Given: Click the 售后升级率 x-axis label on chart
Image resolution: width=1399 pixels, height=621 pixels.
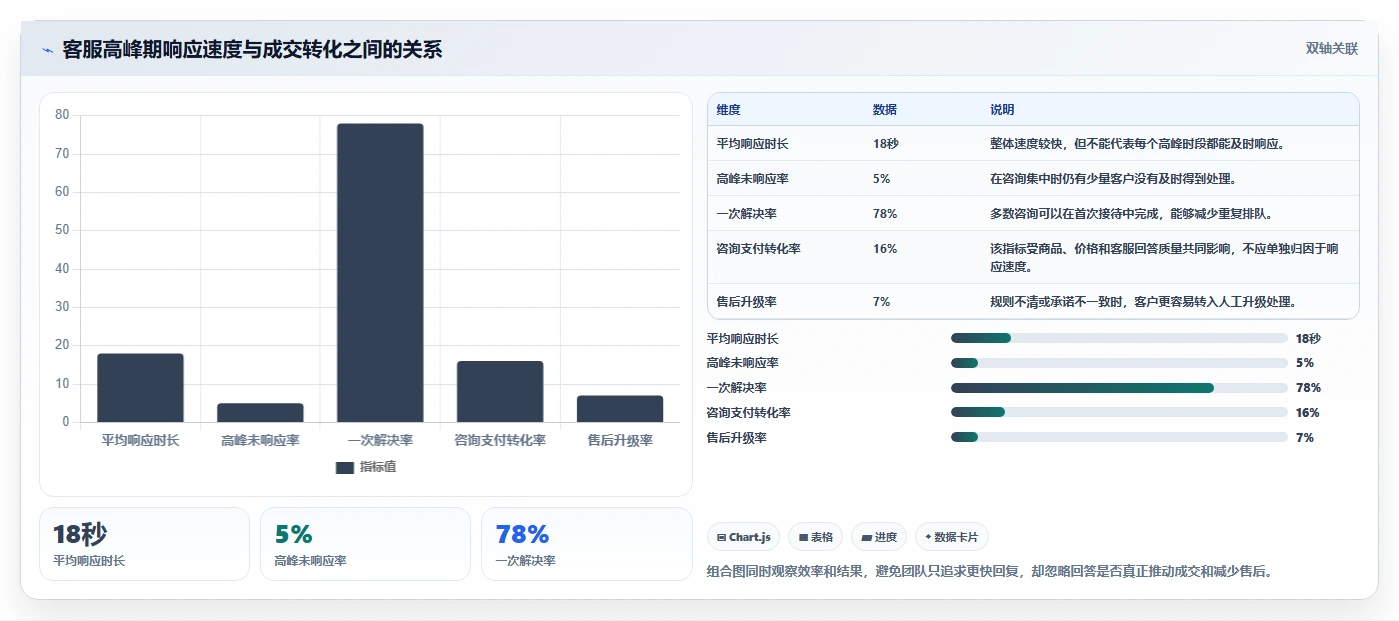Looking at the screenshot, I should (620, 440).
